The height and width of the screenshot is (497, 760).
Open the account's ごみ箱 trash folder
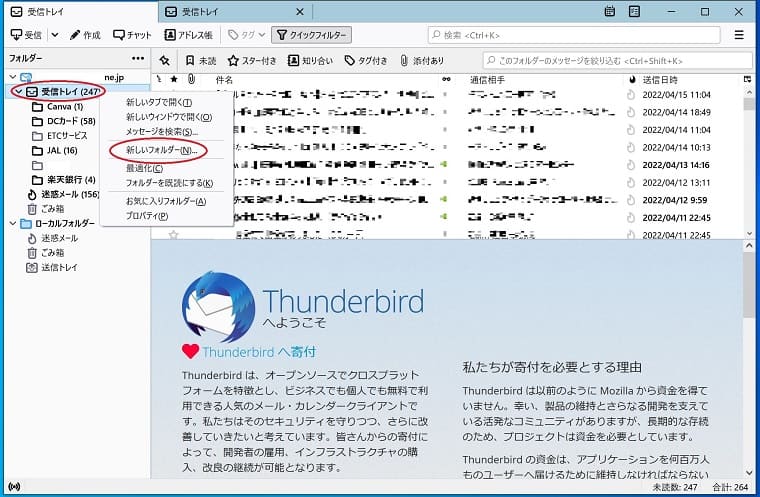(x=46, y=209)
